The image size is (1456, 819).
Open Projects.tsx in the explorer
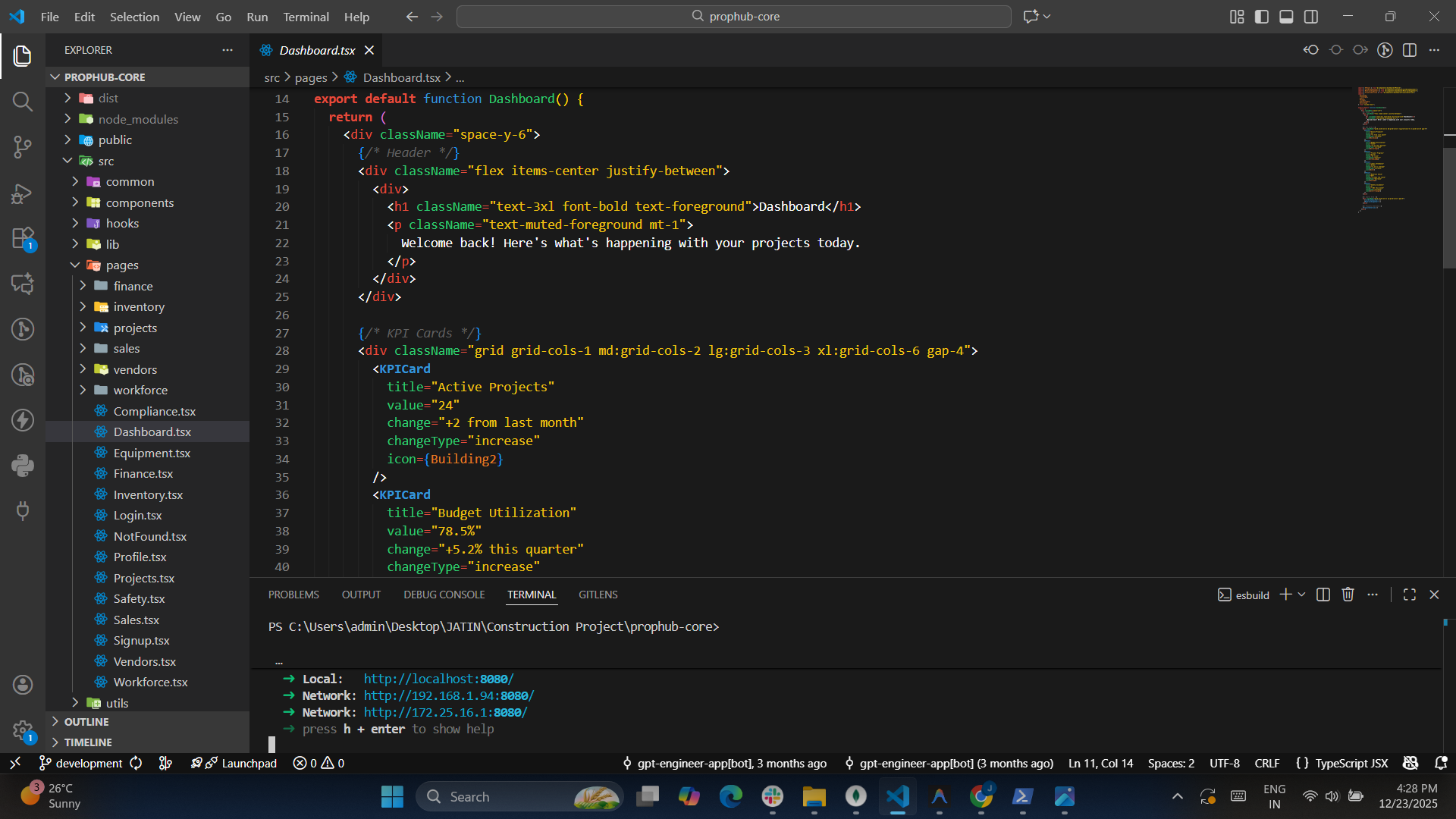point(144,578)
